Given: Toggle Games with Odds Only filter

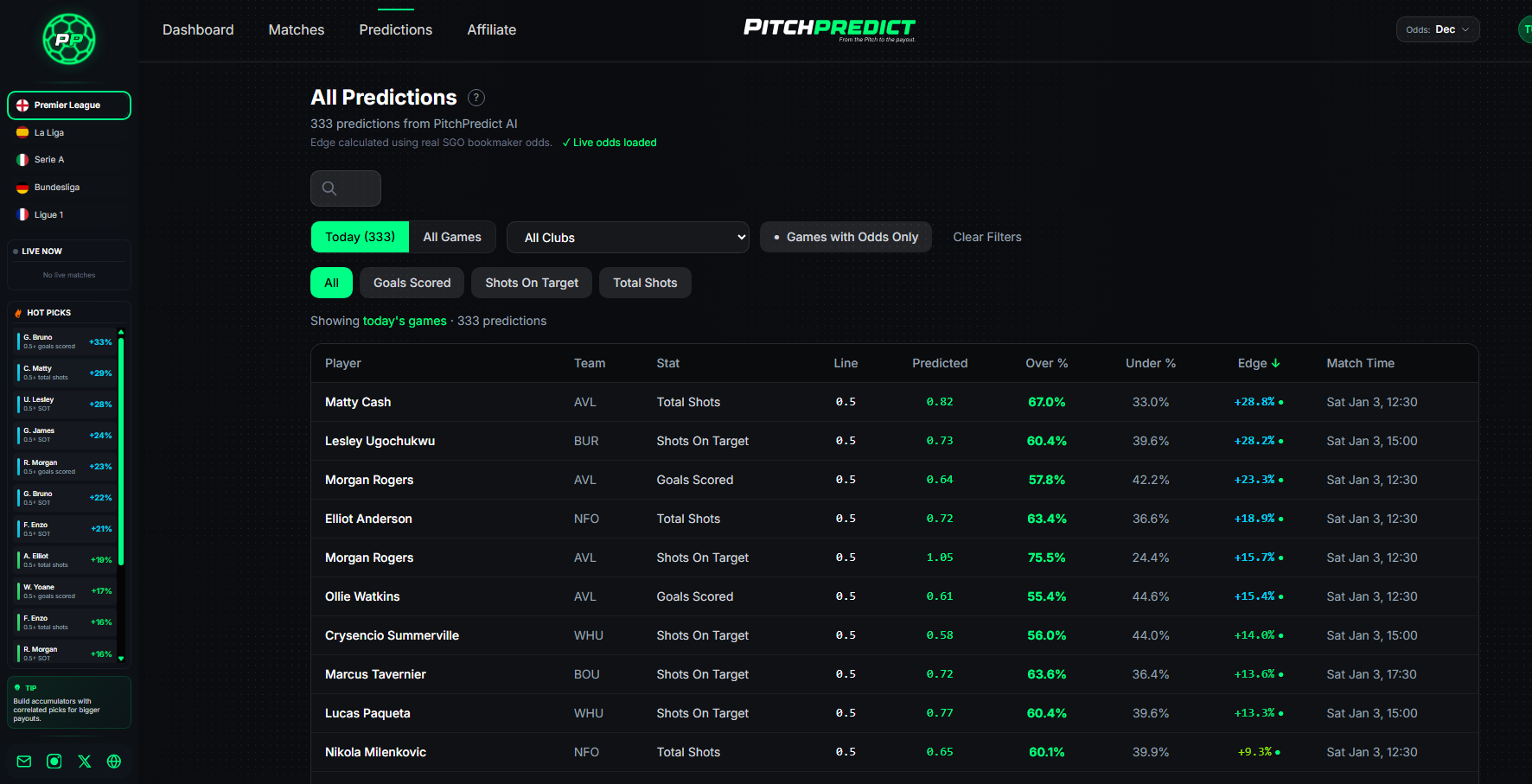Looking at the screenshot, I should pos(845,237).
